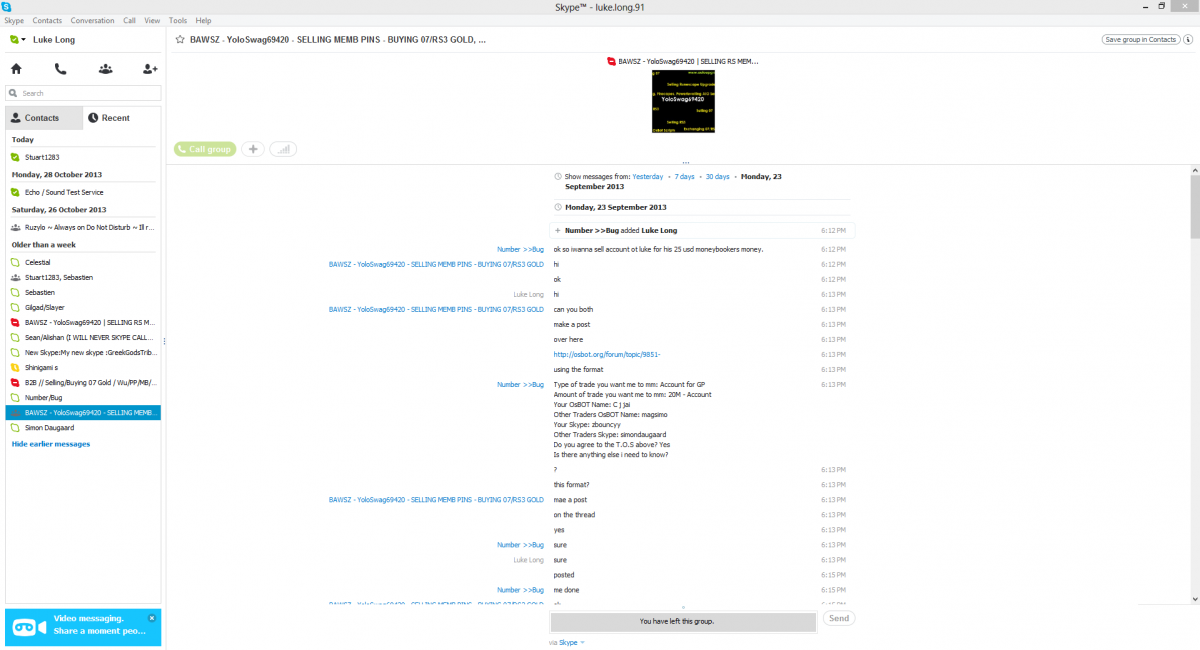Click the create group icon
Image resolution: width=1200 pixels, height=650 pixels.
click(x=105, y=69)
